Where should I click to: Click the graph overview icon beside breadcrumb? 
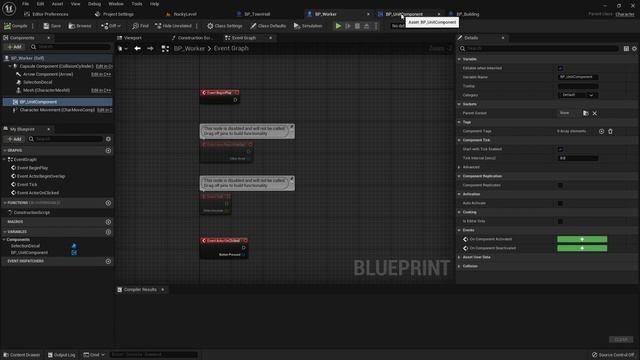pyautogui.click(x=165, y=49)
